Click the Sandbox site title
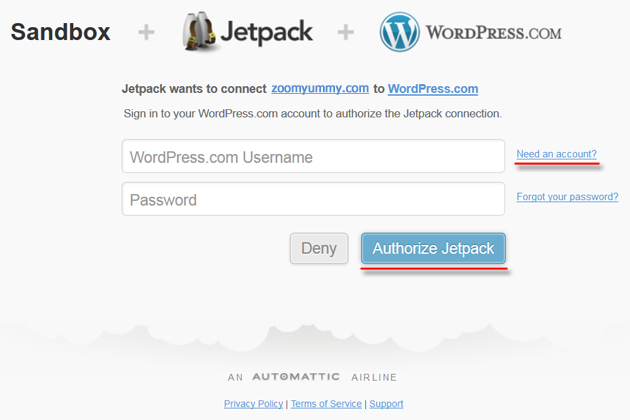The width and height of the screenshot is (630, 420). click(x=60, y=32)
